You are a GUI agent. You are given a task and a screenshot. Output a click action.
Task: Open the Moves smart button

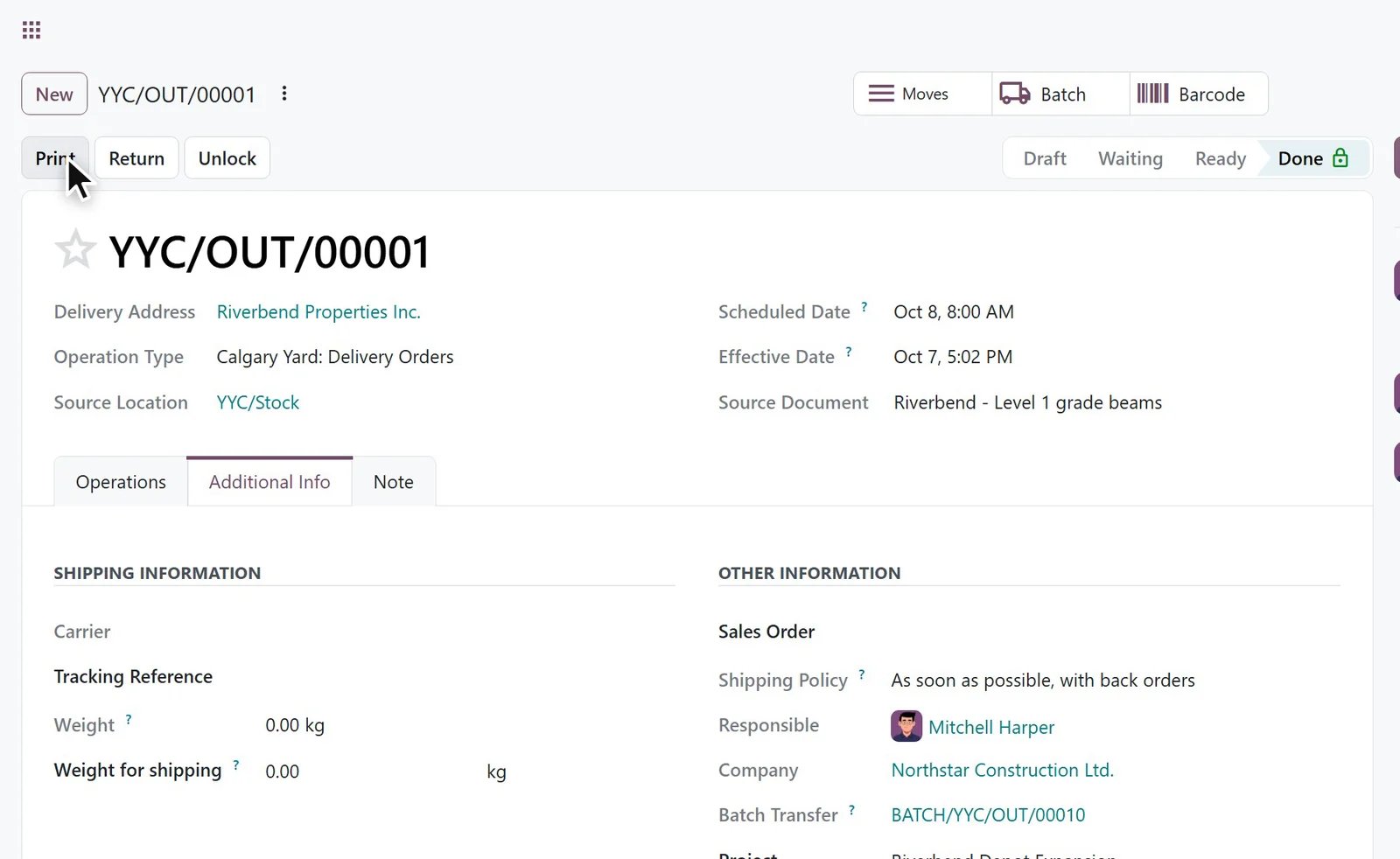pos(923,94)
